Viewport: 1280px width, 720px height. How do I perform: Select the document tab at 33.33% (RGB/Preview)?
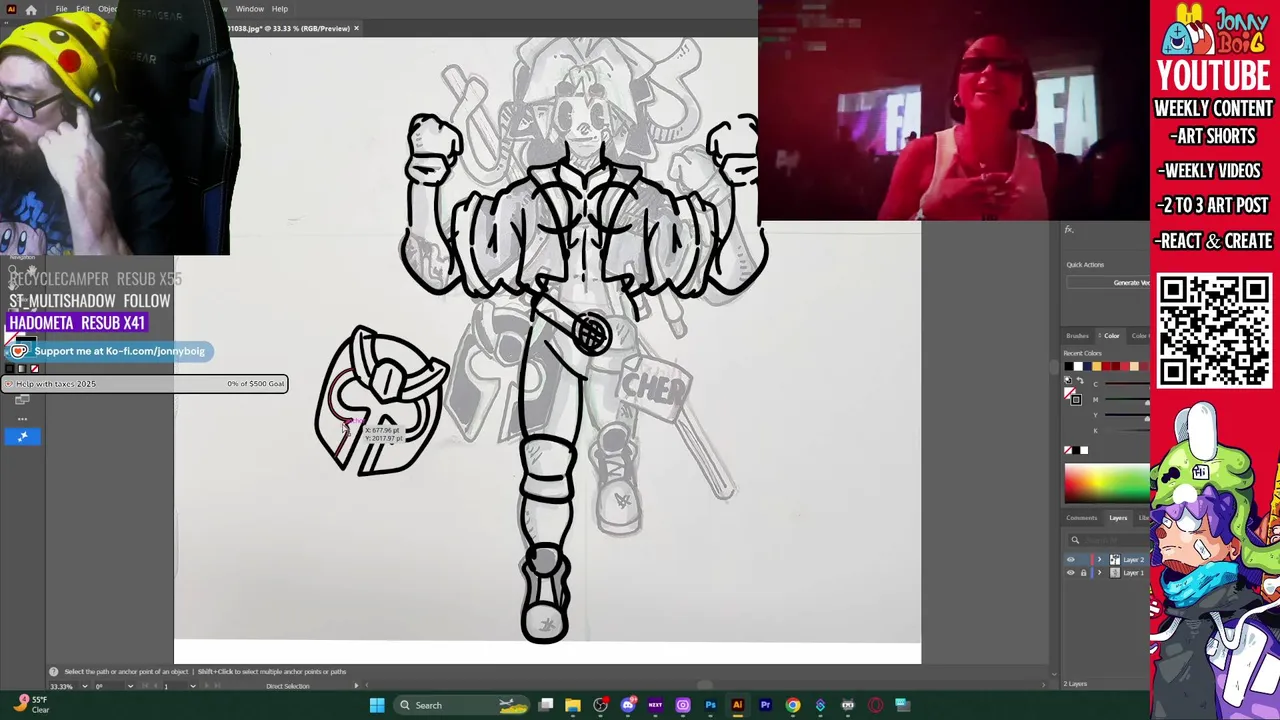pyautogui.click(x=290, y=28)
